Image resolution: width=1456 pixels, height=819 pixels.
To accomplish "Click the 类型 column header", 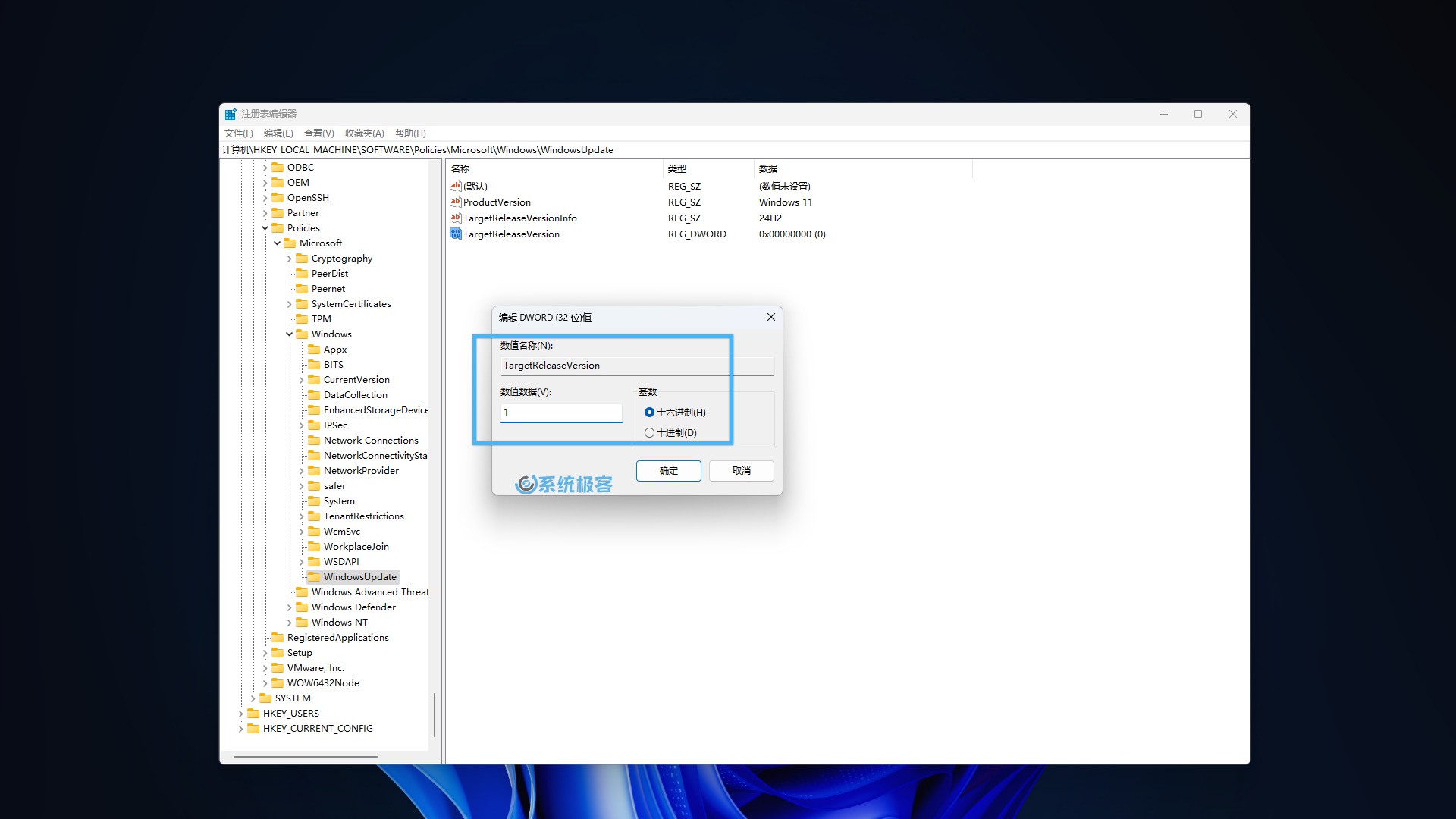I will coord(710,168).
